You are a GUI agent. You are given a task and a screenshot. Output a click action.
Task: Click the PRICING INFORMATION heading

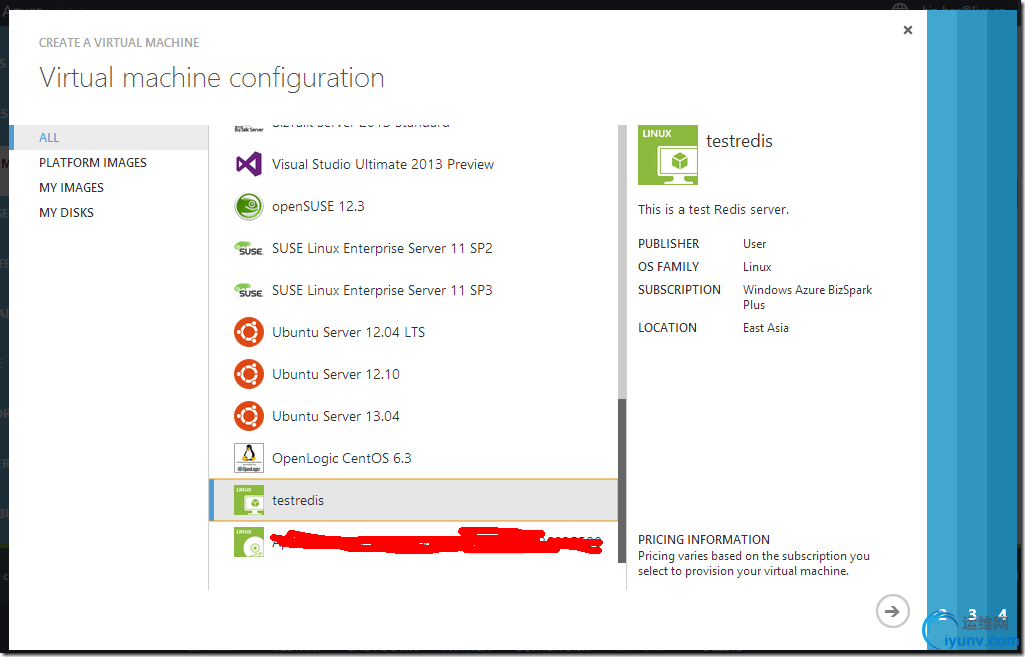tap(703, 539)
